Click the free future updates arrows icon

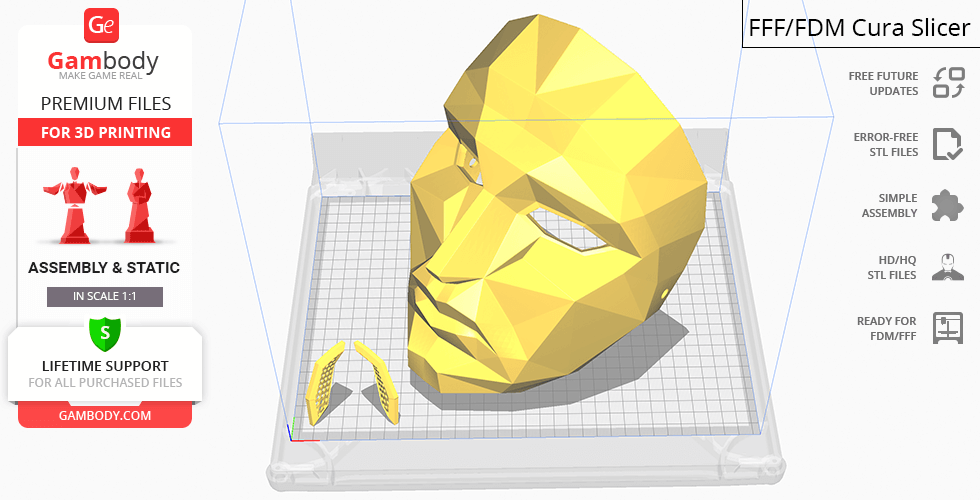point(949,82)
